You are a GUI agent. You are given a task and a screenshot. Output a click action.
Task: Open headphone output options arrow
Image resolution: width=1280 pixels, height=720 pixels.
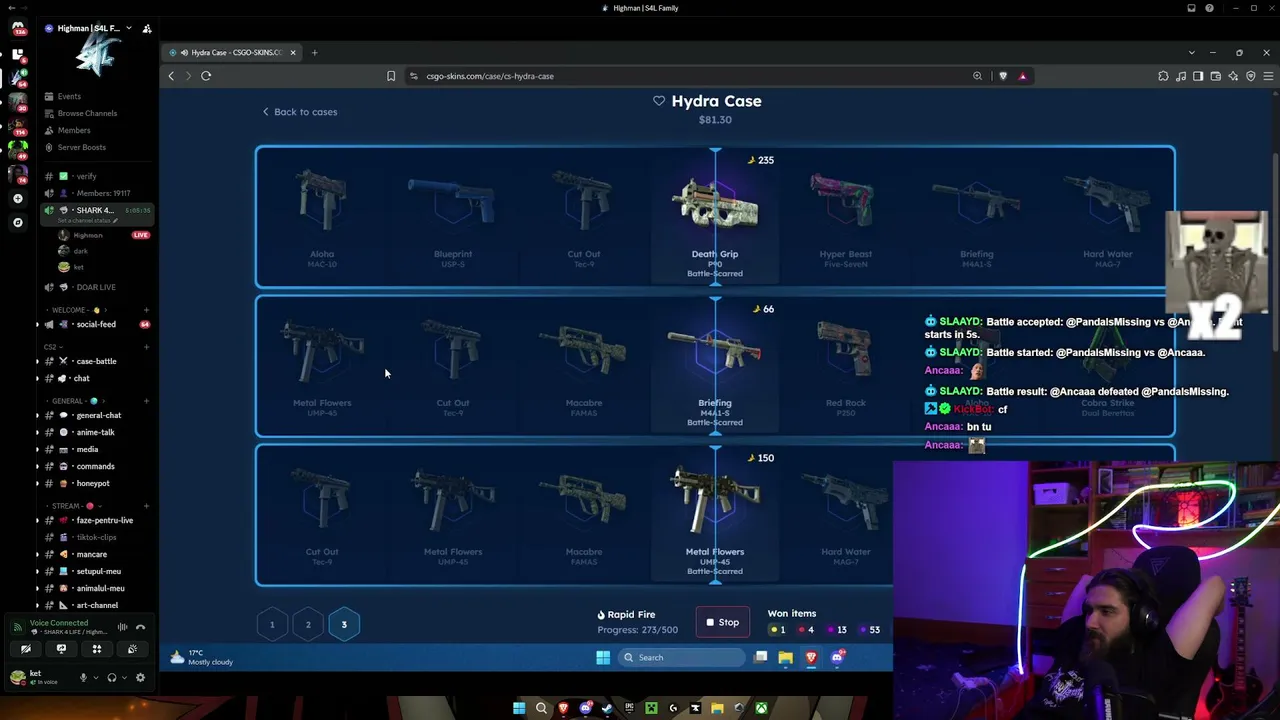click(x=124, y=677)
